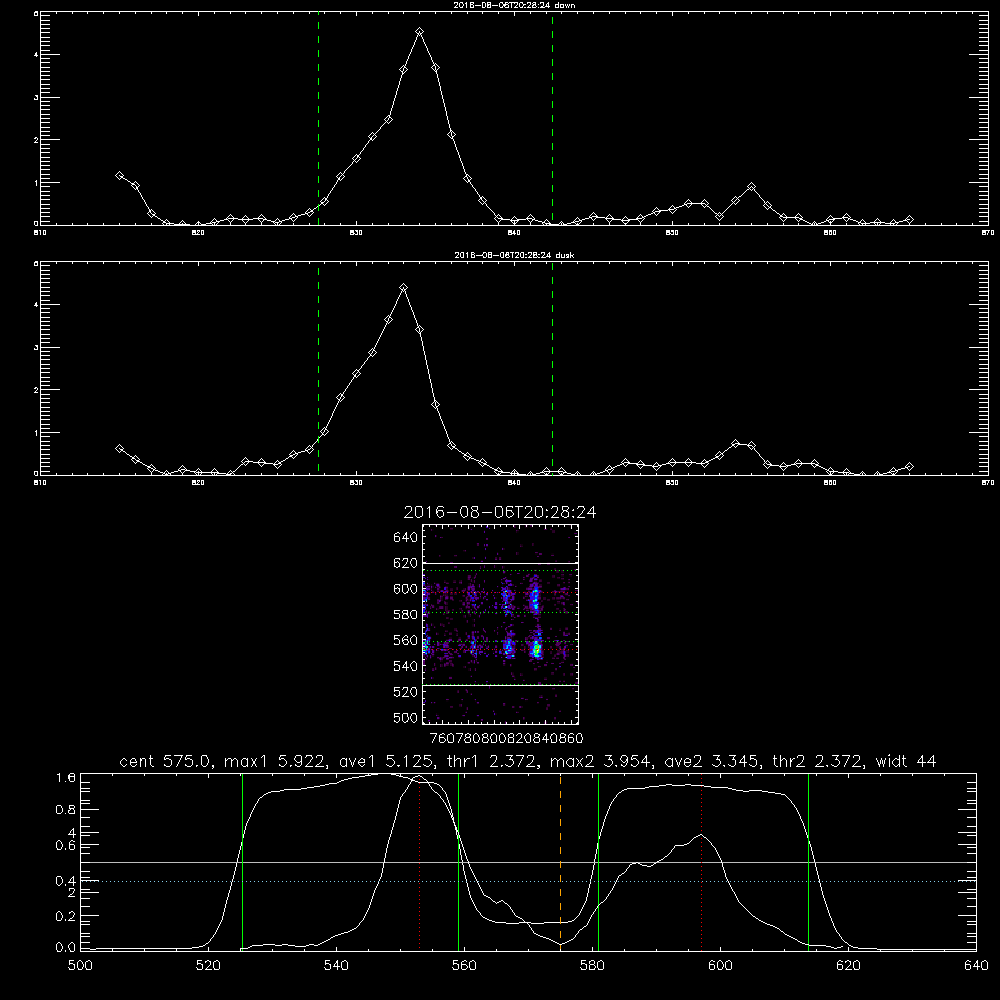Click the right green dashed line in the dusk plot
The width and height of the screenshot is (1000, 1000).
(552, 368)
